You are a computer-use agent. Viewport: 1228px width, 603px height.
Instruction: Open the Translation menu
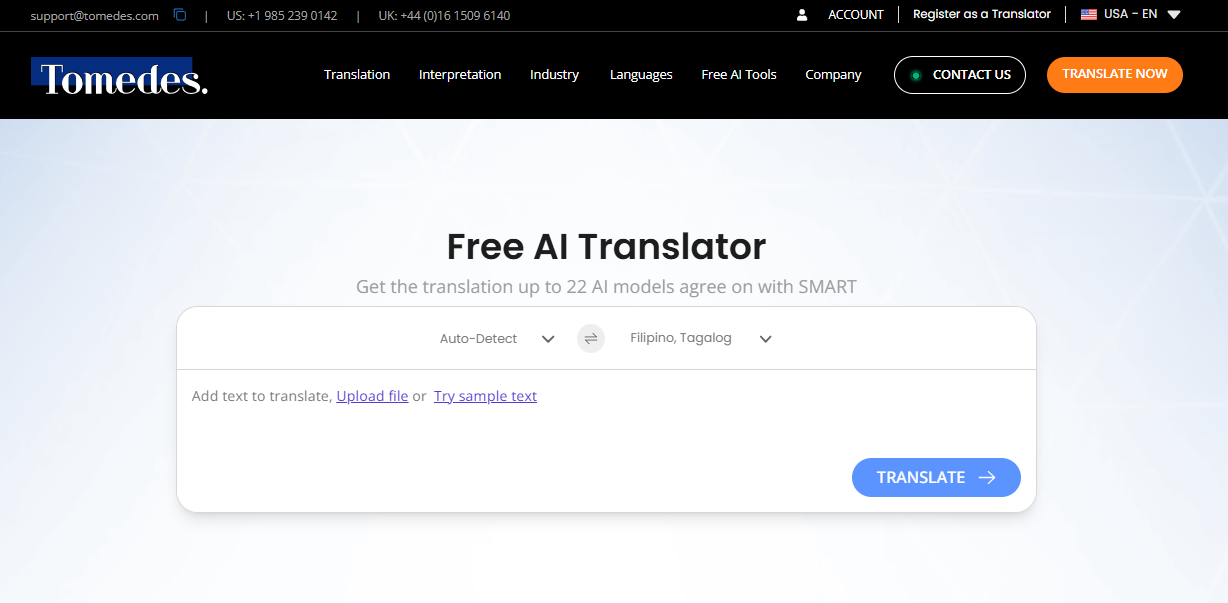[x=356, y=74]
